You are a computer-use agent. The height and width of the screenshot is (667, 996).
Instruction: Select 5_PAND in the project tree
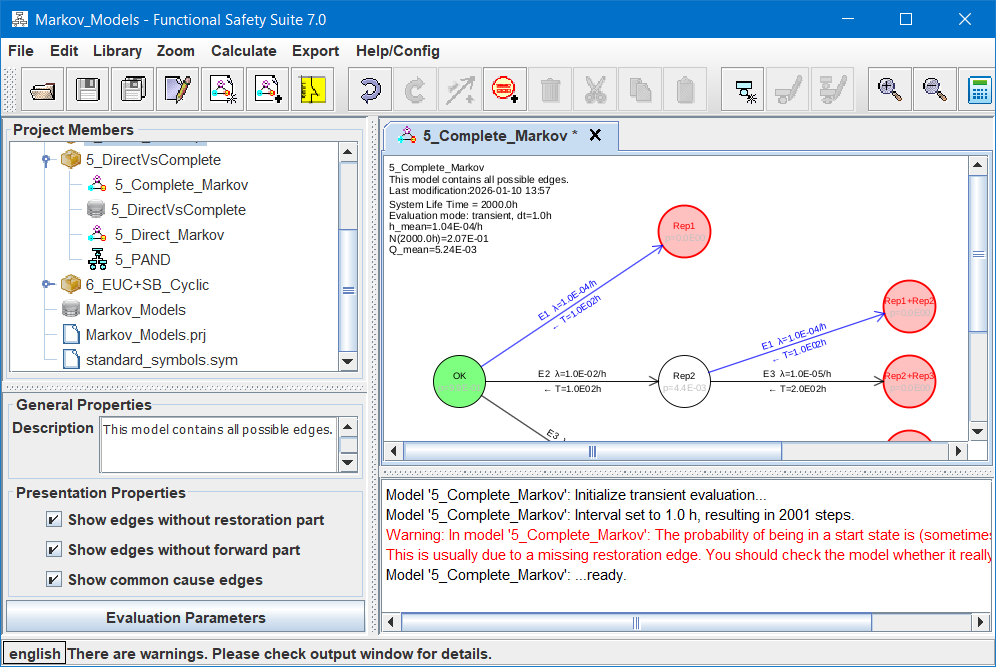142,260
